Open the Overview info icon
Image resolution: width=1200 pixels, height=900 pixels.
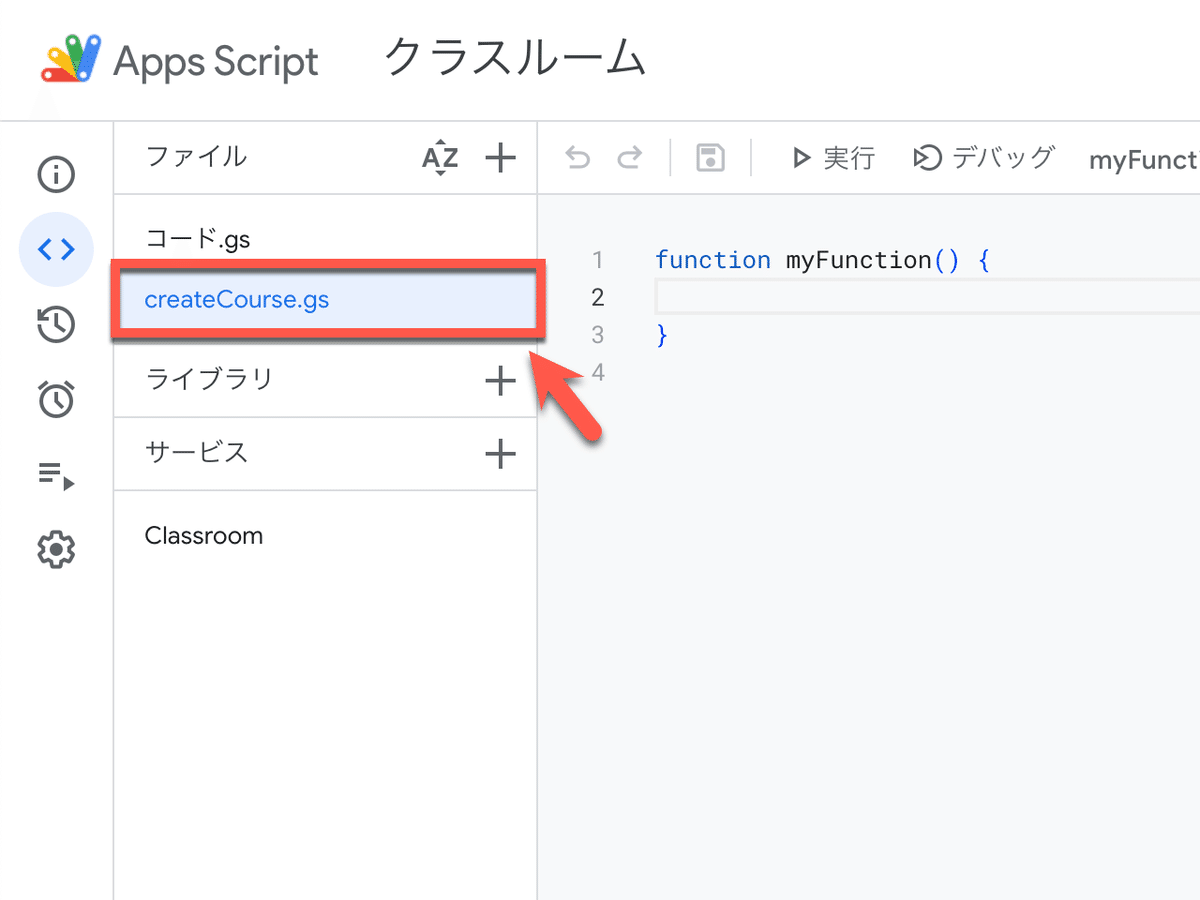(56, 175)
